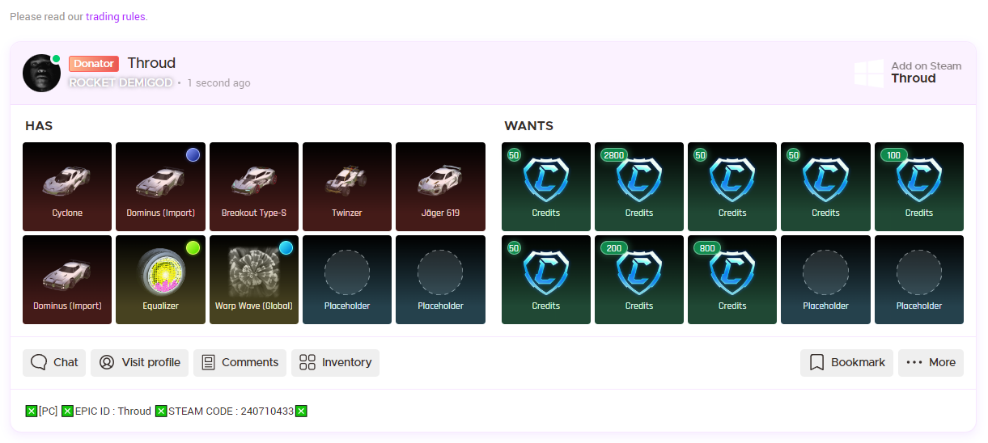Image resolution: width=988 pixels, height=443 pixels.
Task: Select the Twinzer car item
Action: point(347,187)
